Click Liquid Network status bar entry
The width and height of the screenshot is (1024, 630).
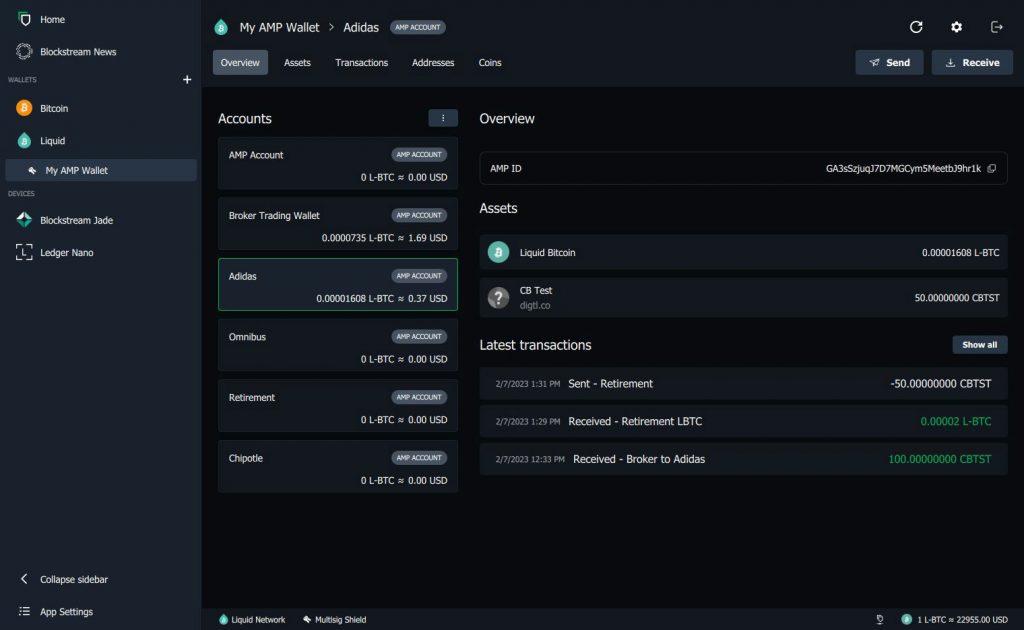[x=252, y=620]
